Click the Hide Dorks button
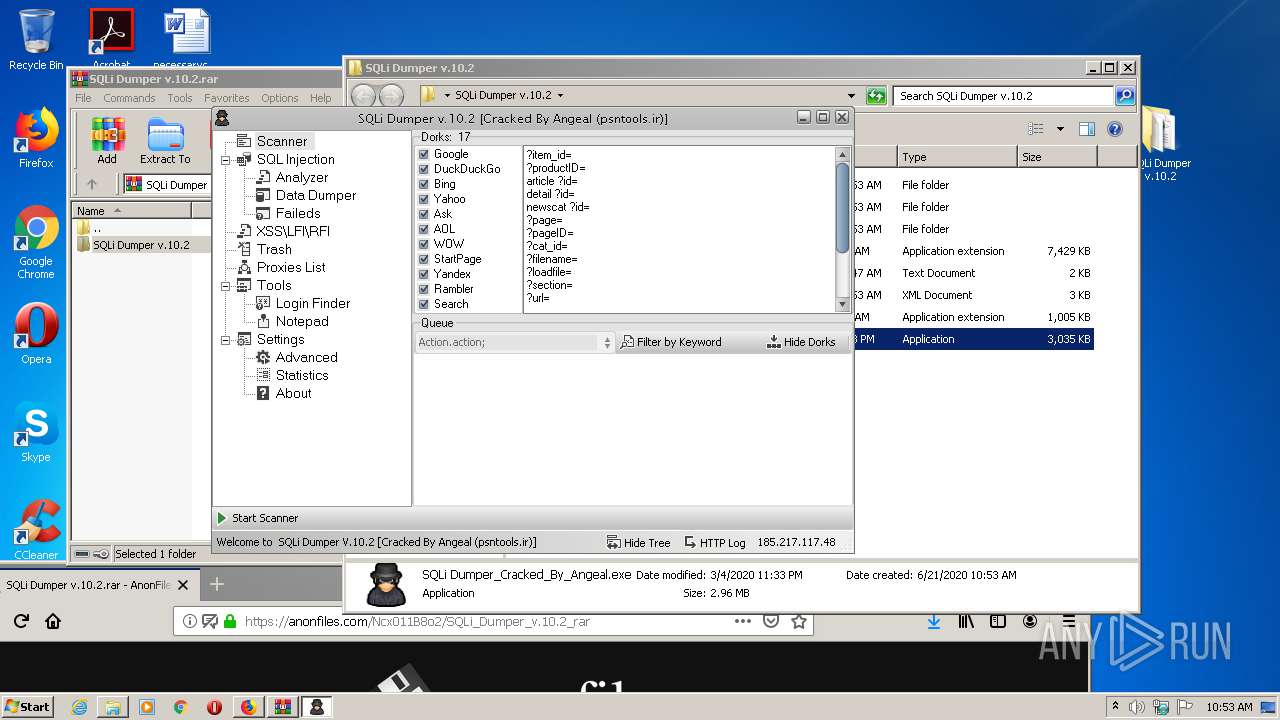Viewport: 1280px width, 720px height. click(801, 342)
